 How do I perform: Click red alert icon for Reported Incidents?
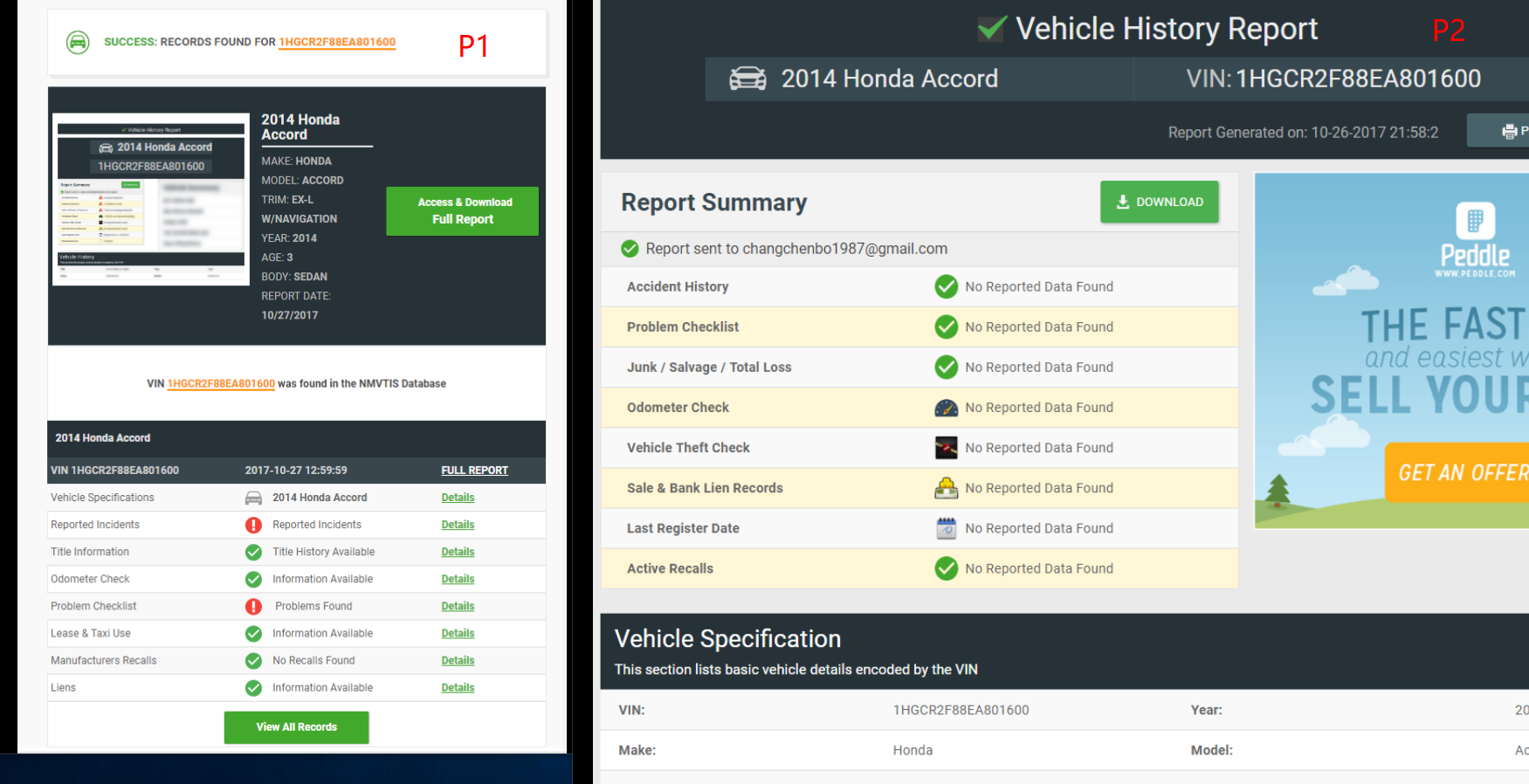pos(253,525)
